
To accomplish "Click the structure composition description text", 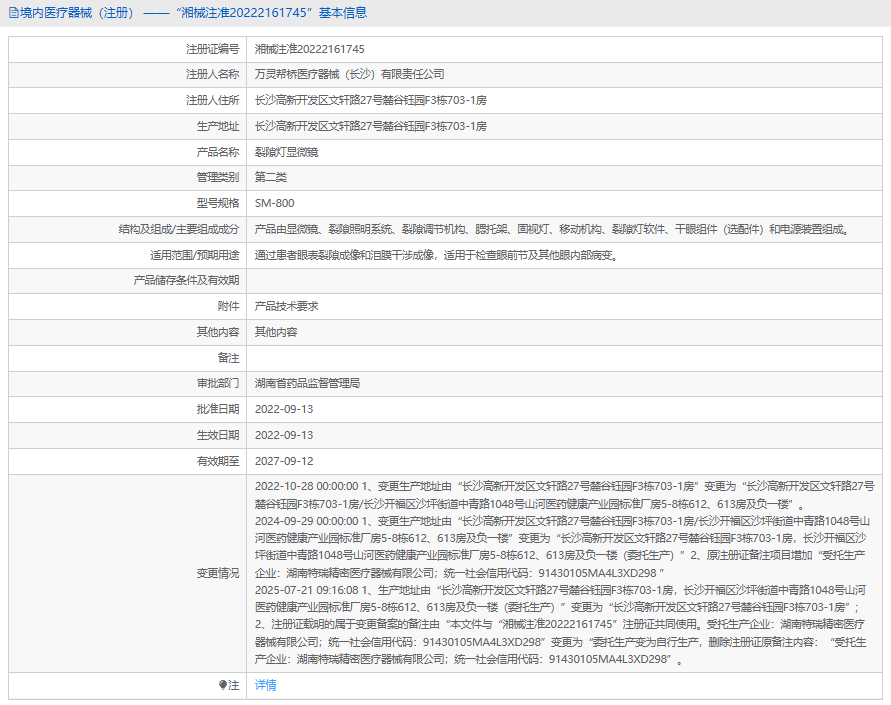I will 552,230.
